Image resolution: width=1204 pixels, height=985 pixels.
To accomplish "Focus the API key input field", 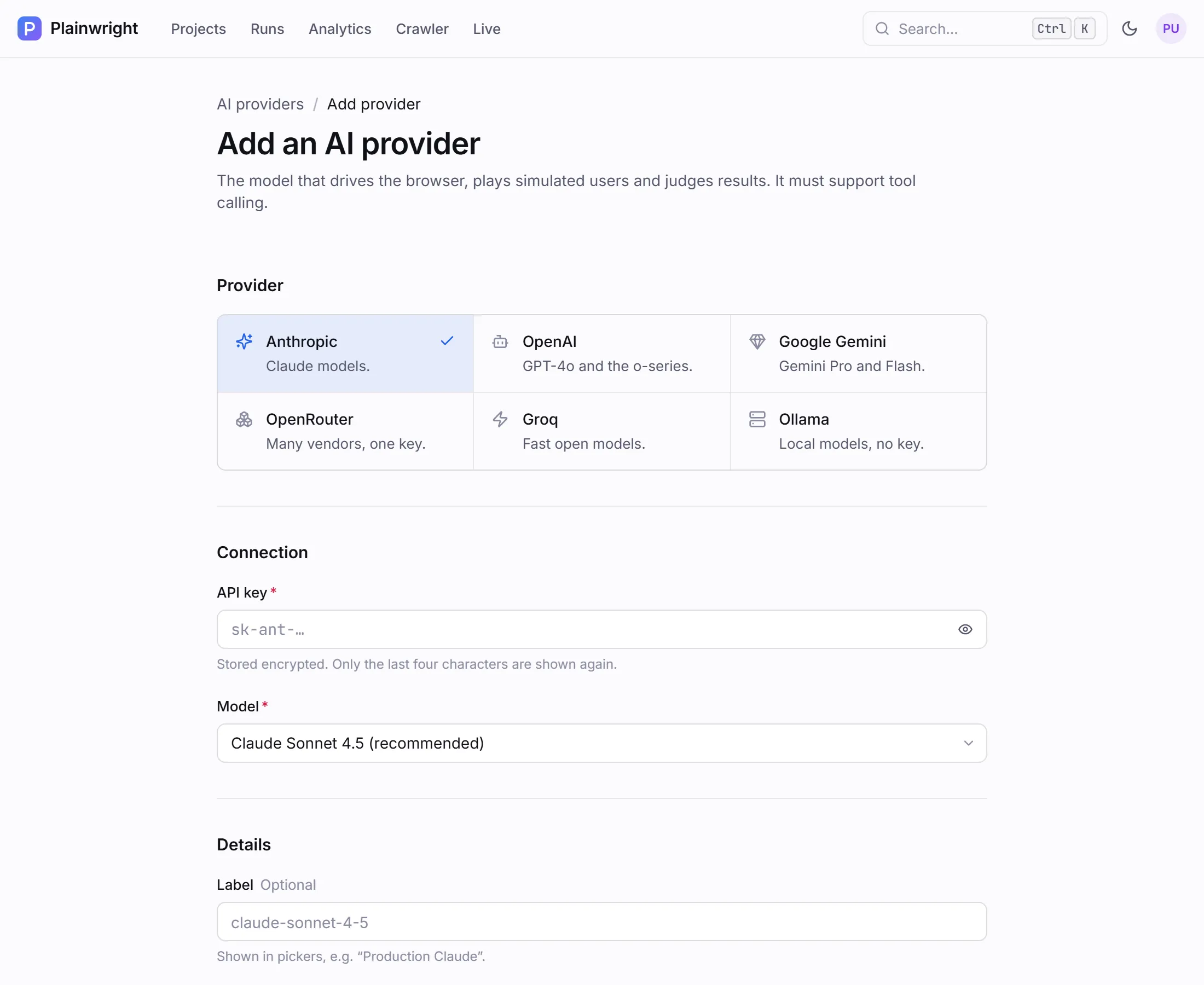I will tap(601, 629).
